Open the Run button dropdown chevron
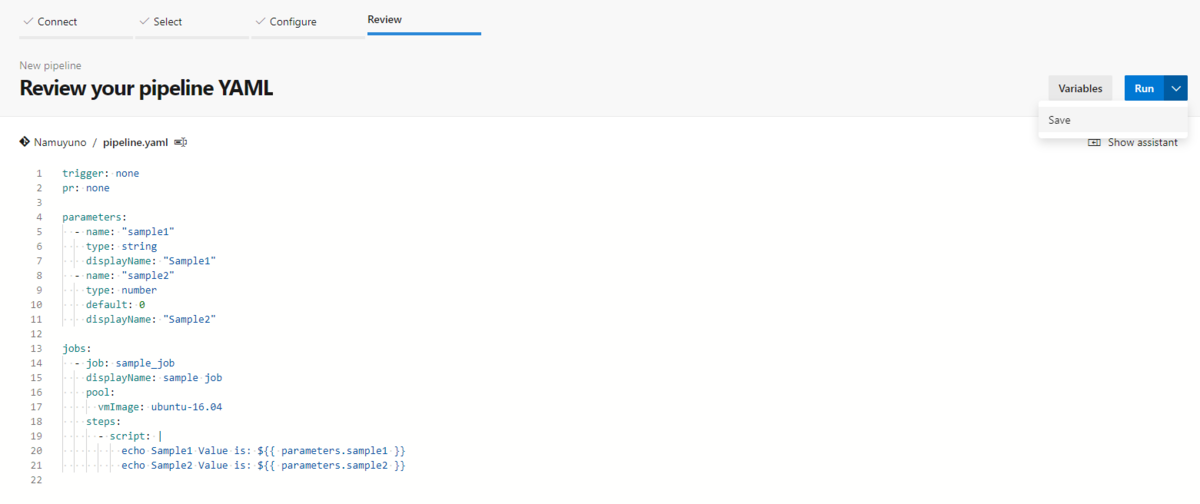 [1175, 88]
